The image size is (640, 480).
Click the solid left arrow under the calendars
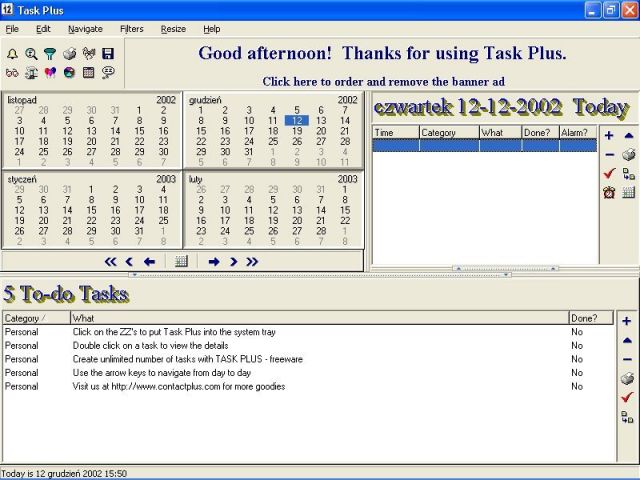coord(149,262)
